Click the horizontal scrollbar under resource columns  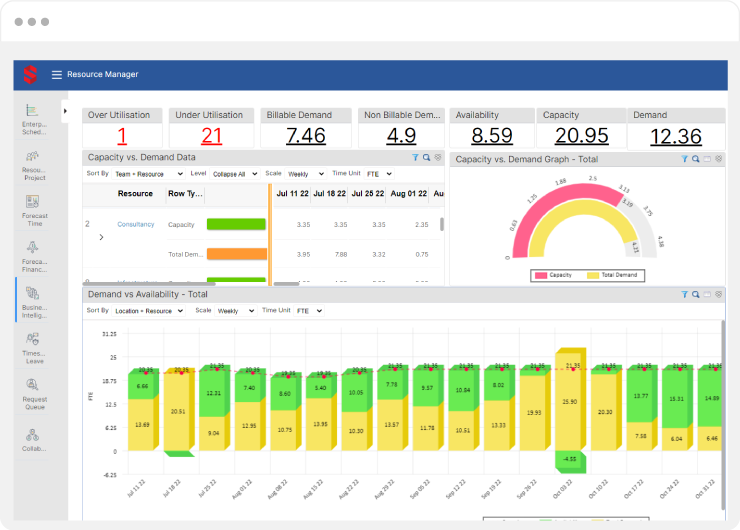149,284
